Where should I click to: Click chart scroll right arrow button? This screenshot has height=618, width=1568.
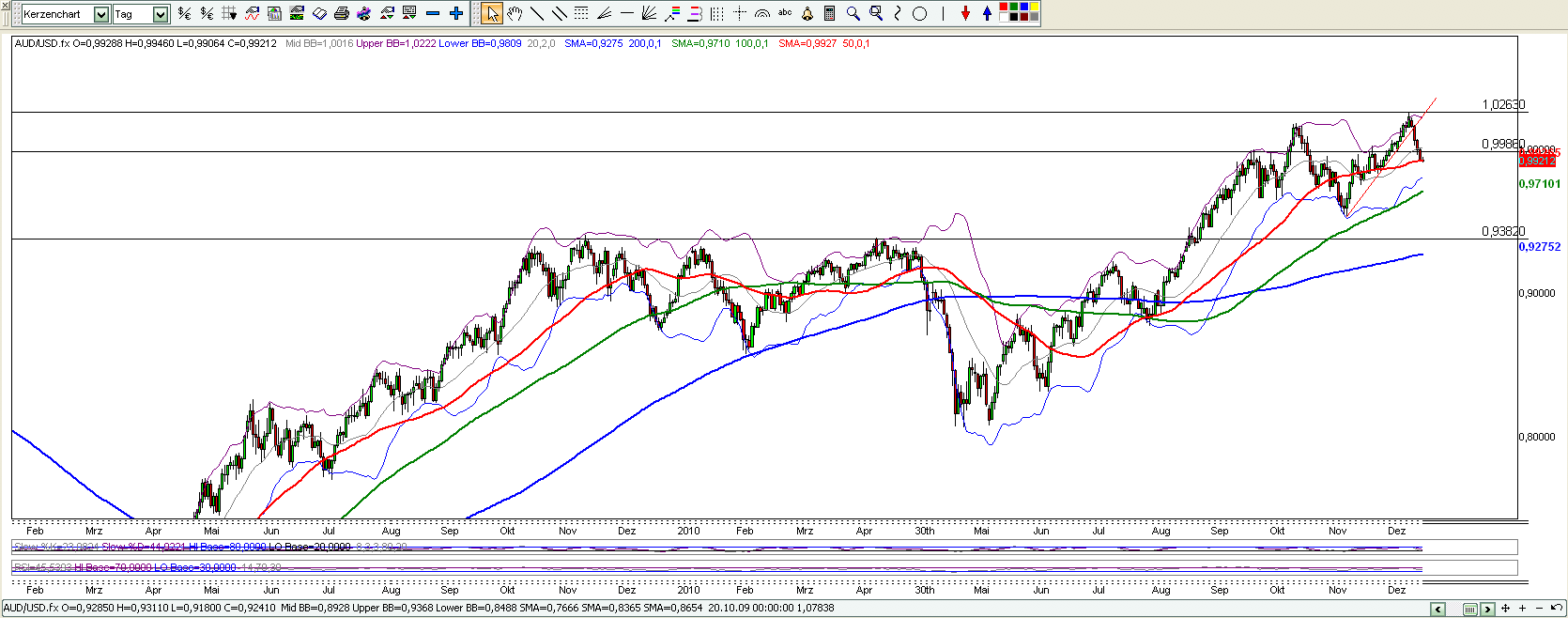click(x=1487, y=610)
